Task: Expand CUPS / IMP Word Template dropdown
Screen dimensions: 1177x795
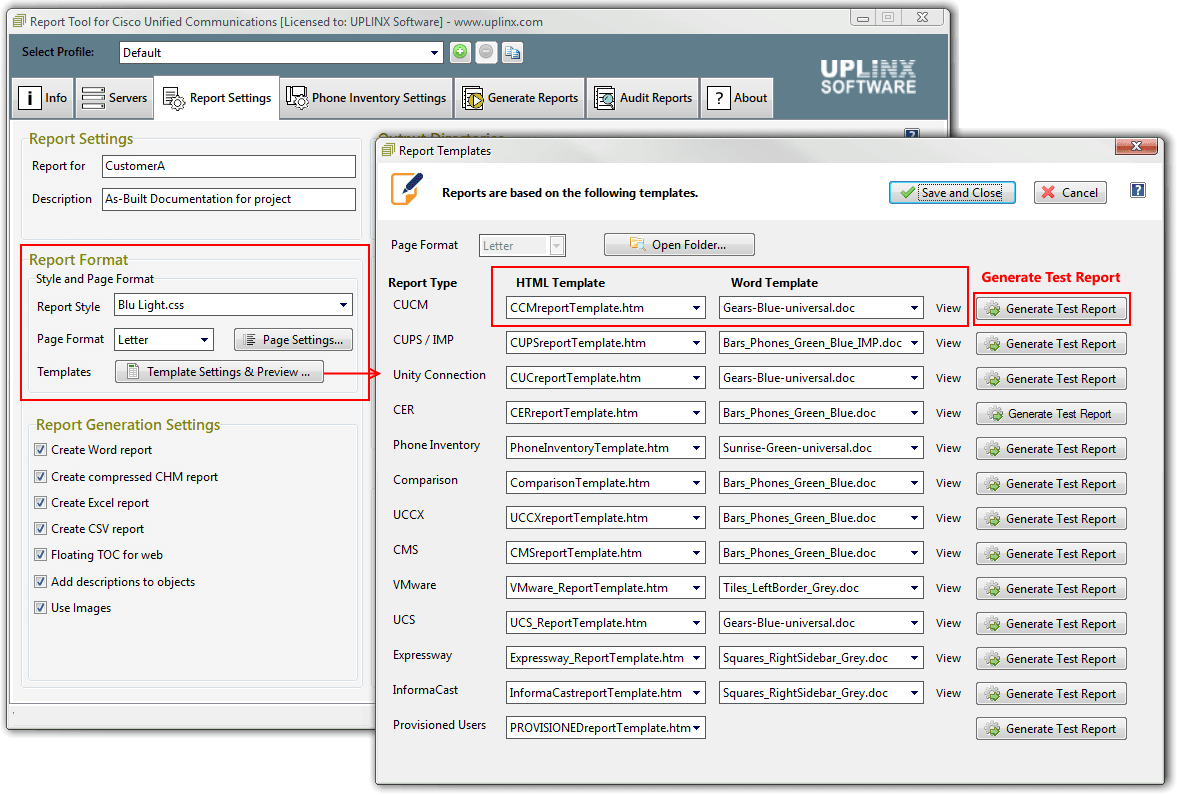Action: (914, 343)
